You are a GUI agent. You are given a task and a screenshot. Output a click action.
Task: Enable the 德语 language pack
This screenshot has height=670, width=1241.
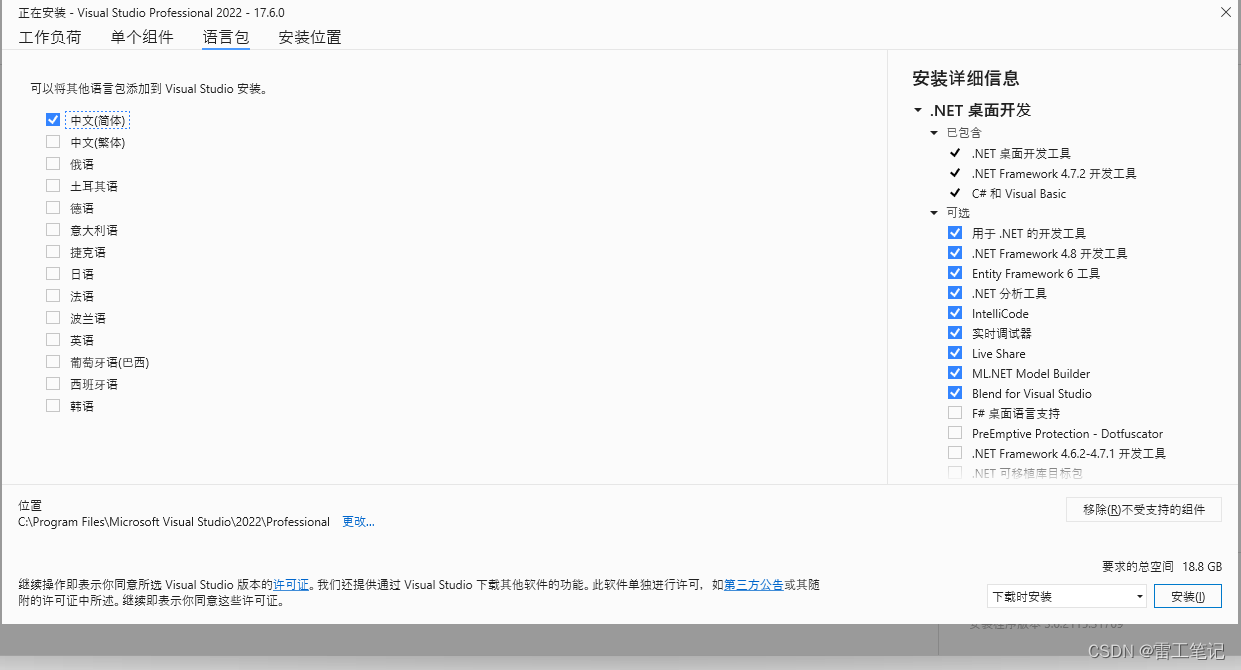coord(53,208)
